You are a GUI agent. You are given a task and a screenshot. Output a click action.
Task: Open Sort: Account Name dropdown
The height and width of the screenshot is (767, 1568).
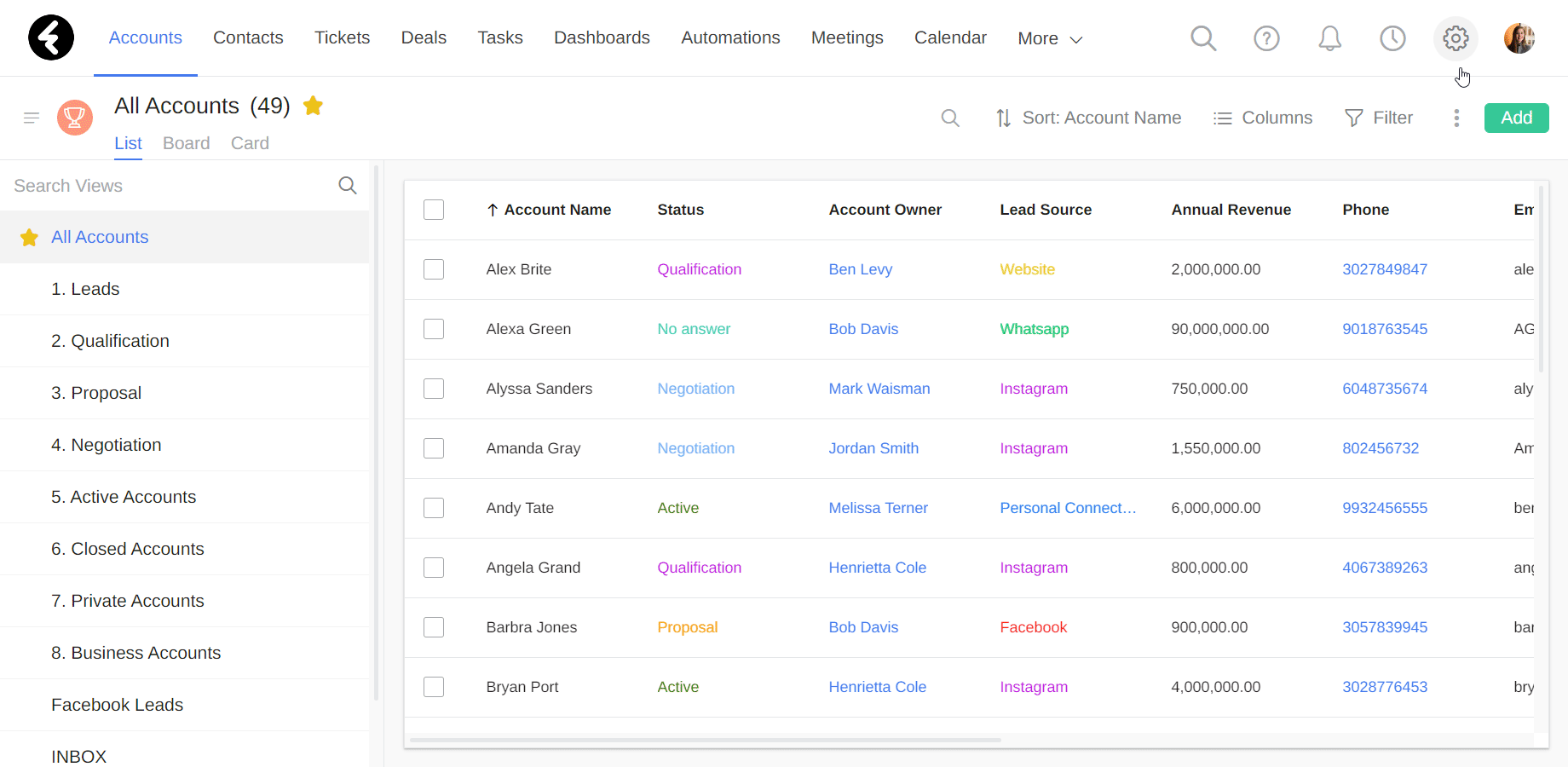tap(1089, 118)
